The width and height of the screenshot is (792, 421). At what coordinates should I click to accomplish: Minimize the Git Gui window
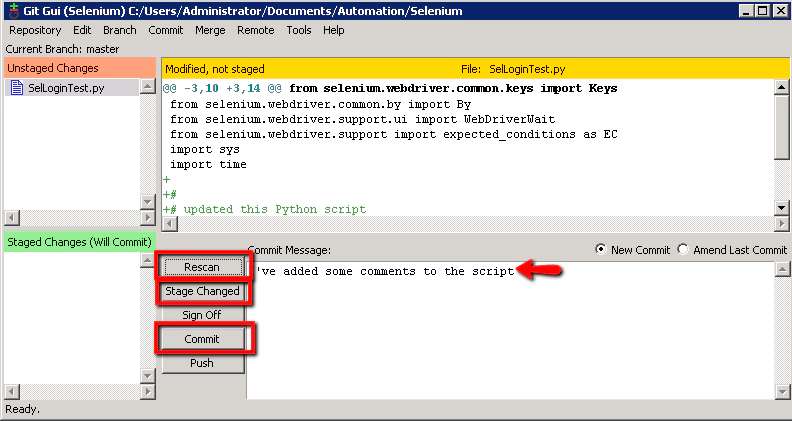coord(746,10)
